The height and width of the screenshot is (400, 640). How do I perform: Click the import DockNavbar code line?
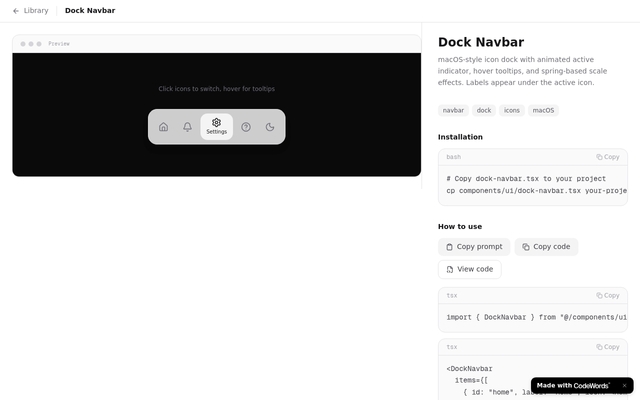[x=536, y=317]
